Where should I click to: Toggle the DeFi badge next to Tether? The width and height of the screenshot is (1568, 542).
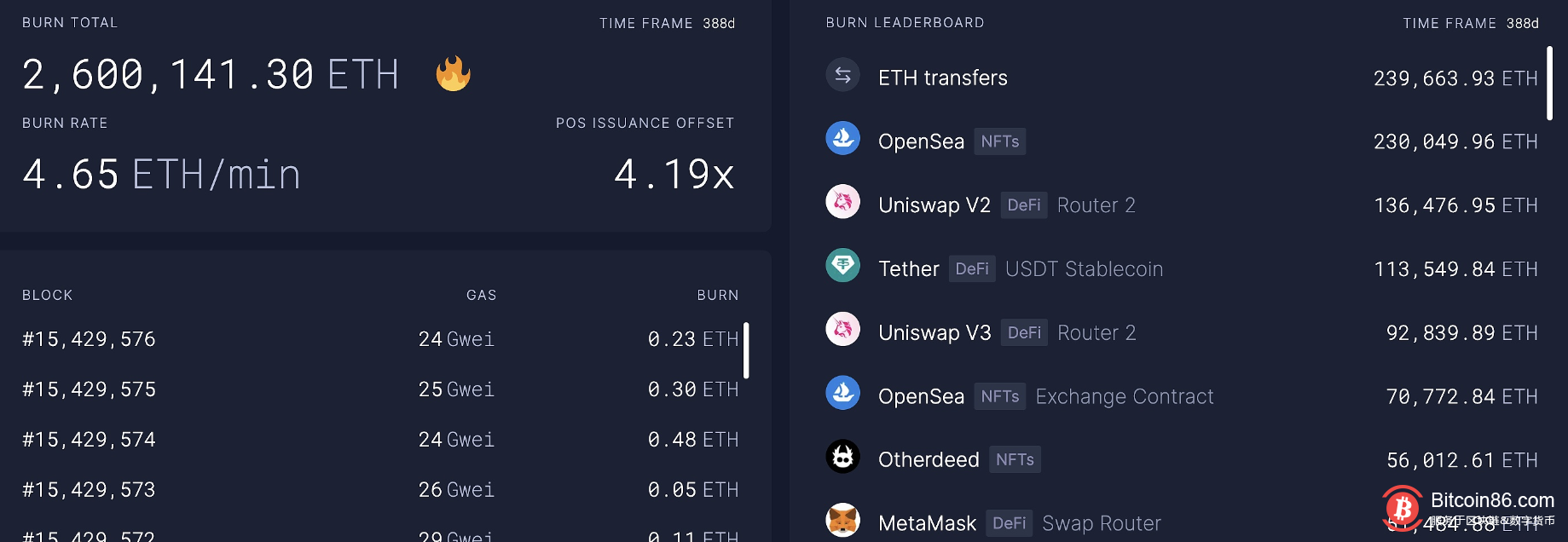tap(972, 268)
